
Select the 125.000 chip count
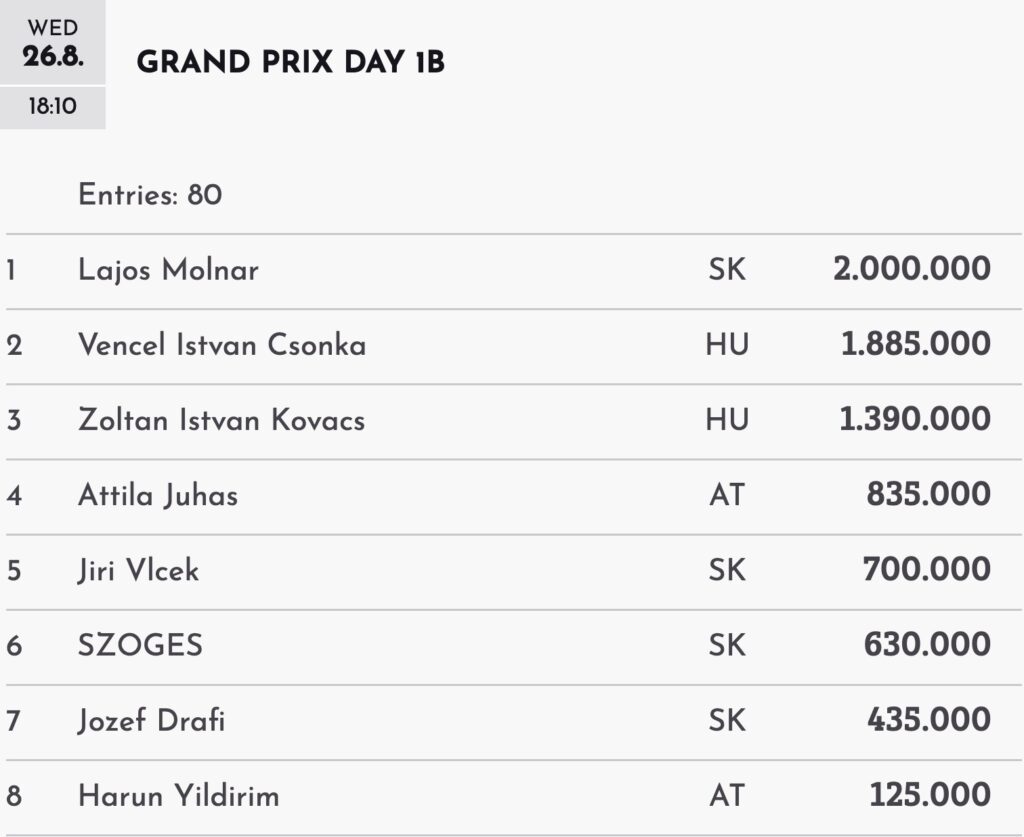pos(930,795)
